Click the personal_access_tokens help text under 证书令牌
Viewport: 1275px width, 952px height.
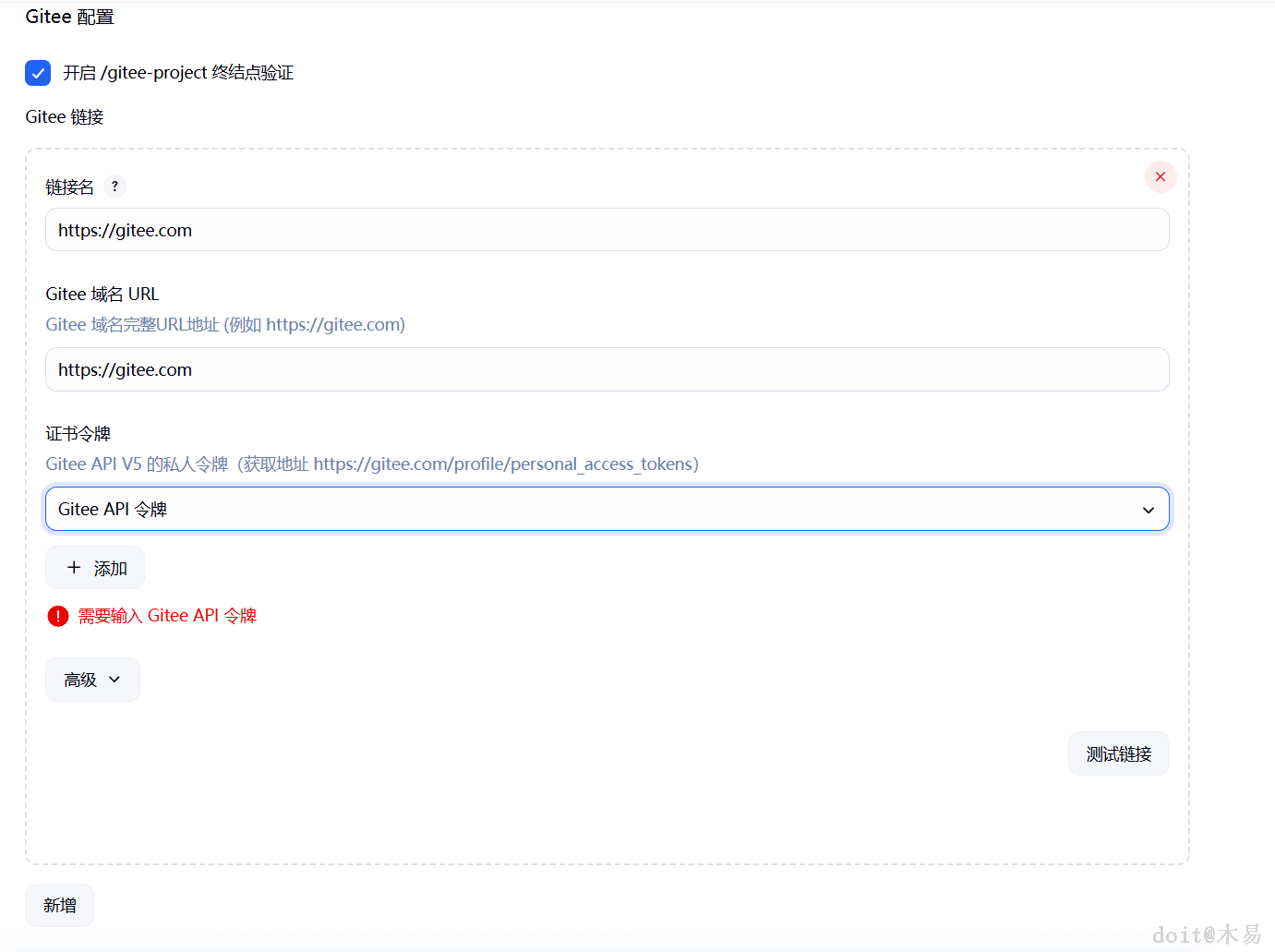(x=372, y=464)
